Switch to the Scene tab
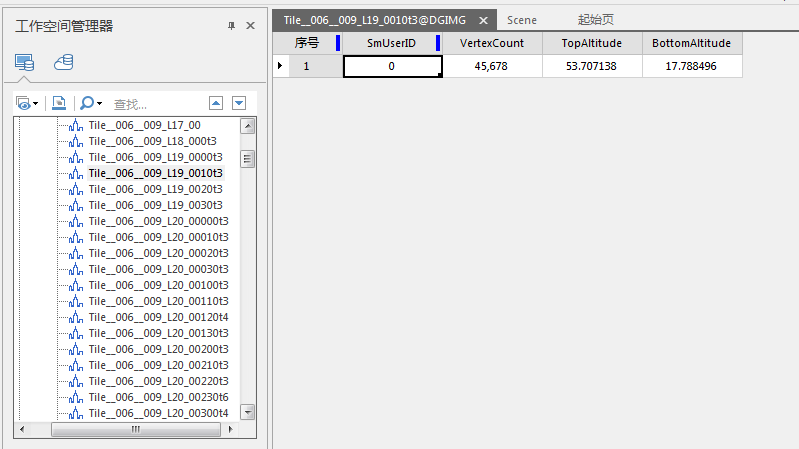This screenshot has height=449, width=799. pos(522,20)
